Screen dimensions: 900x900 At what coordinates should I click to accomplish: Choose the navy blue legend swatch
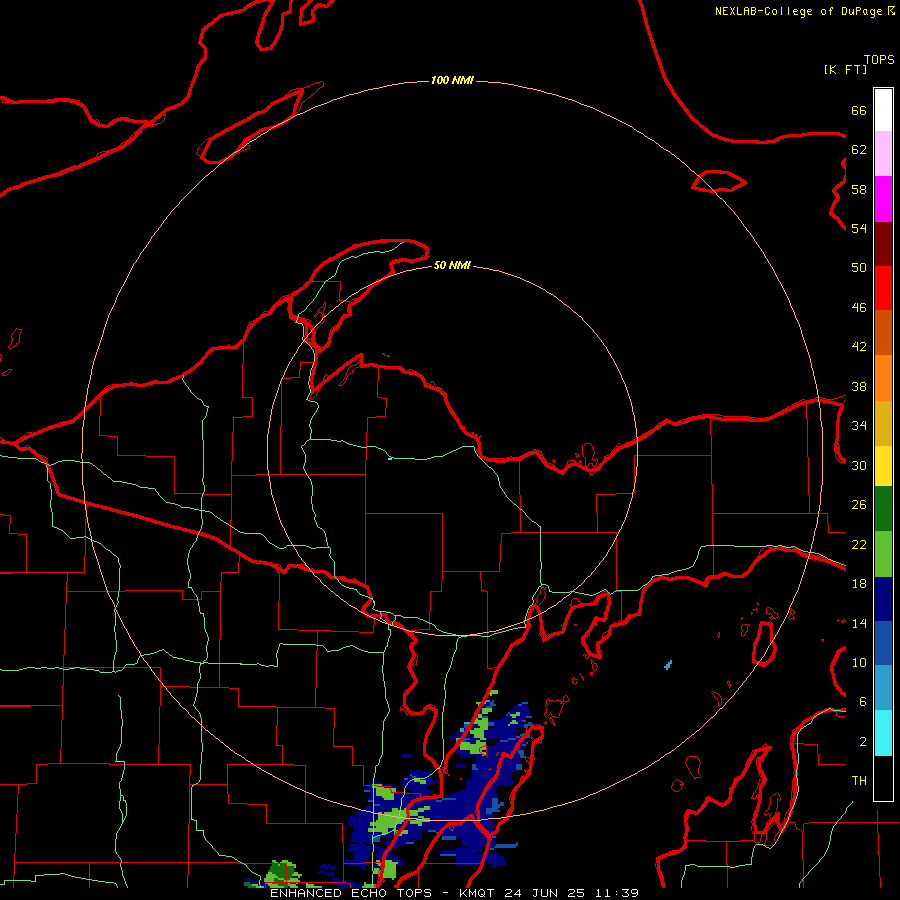pyautogui.click(x=883, y=599)
